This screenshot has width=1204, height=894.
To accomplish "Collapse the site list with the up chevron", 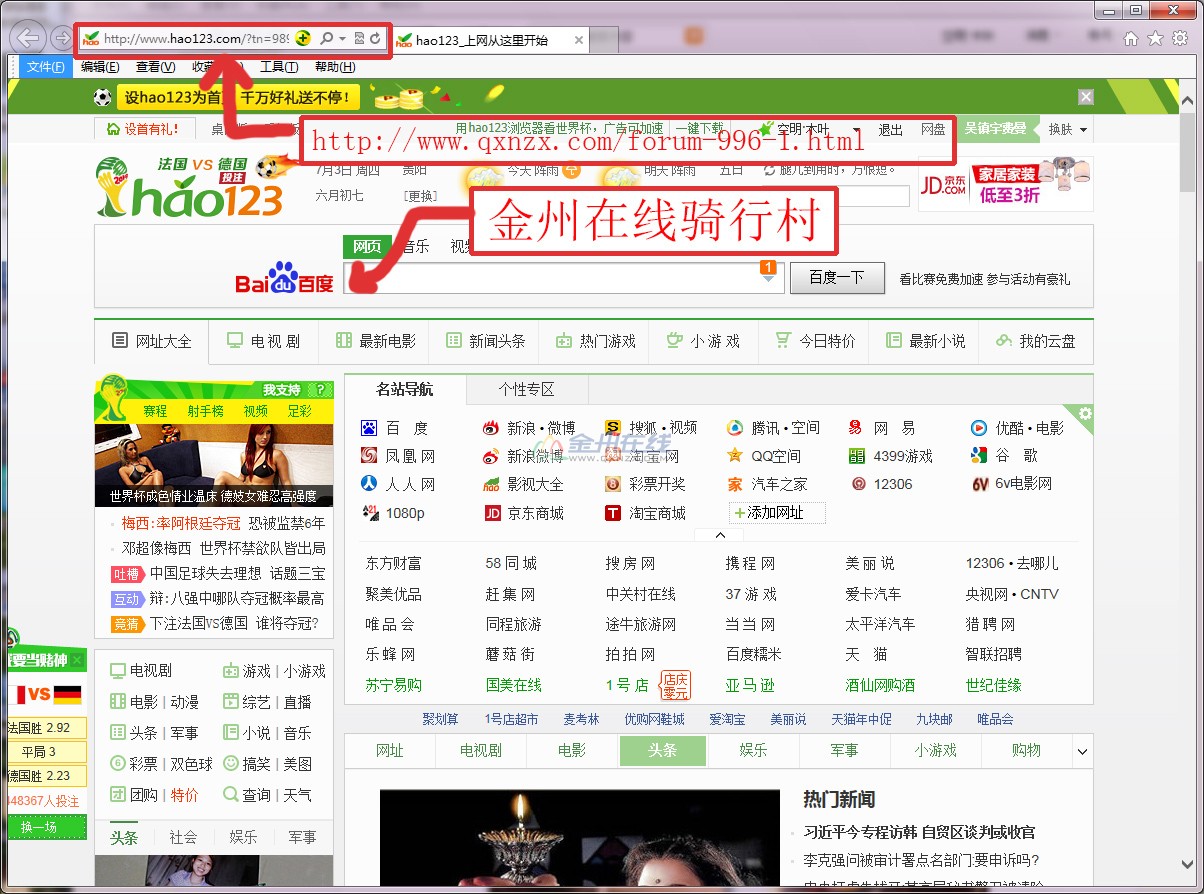I will coord(720,535).
